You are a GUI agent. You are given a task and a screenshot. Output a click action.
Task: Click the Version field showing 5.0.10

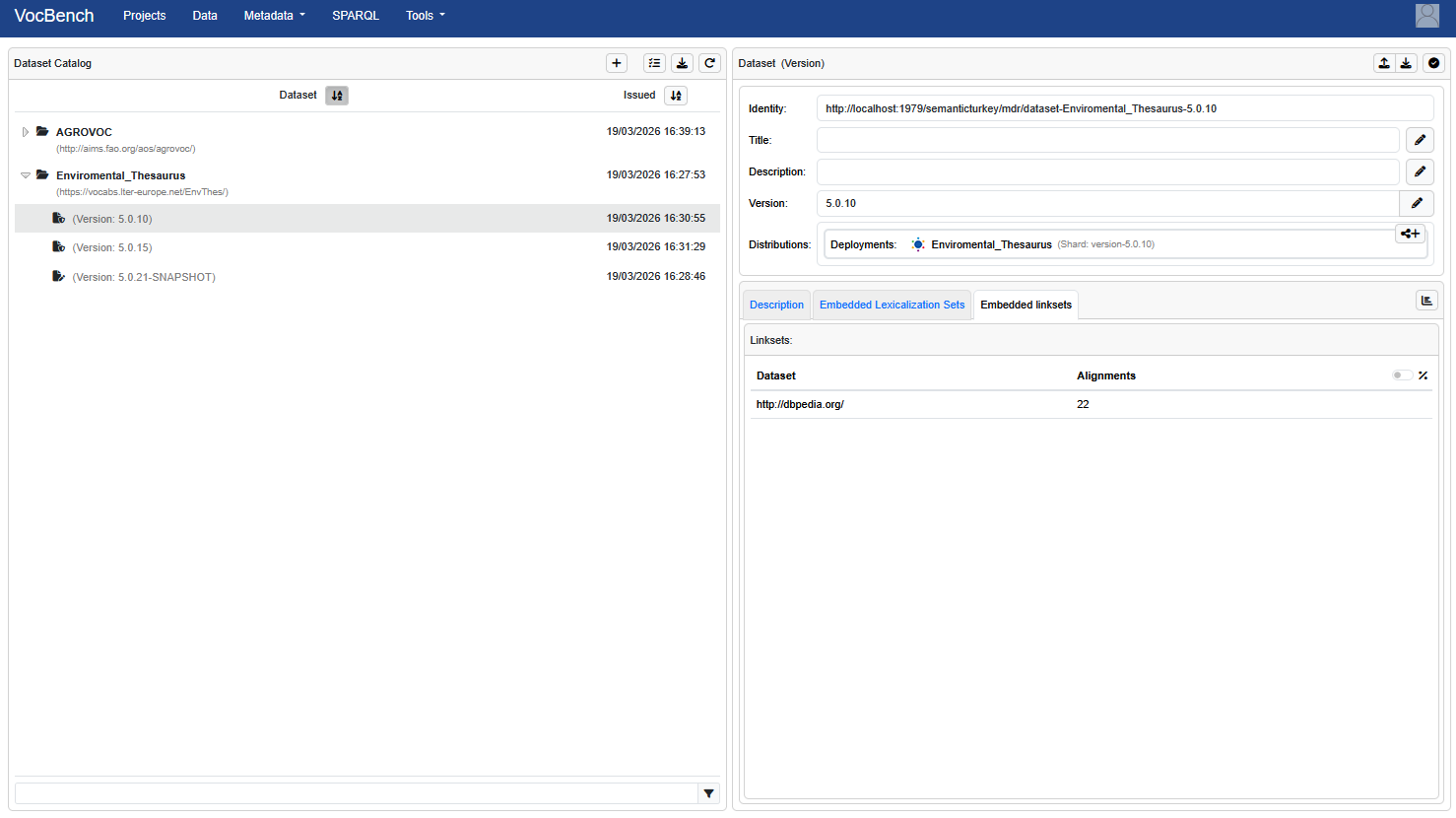pos(1108,203)
